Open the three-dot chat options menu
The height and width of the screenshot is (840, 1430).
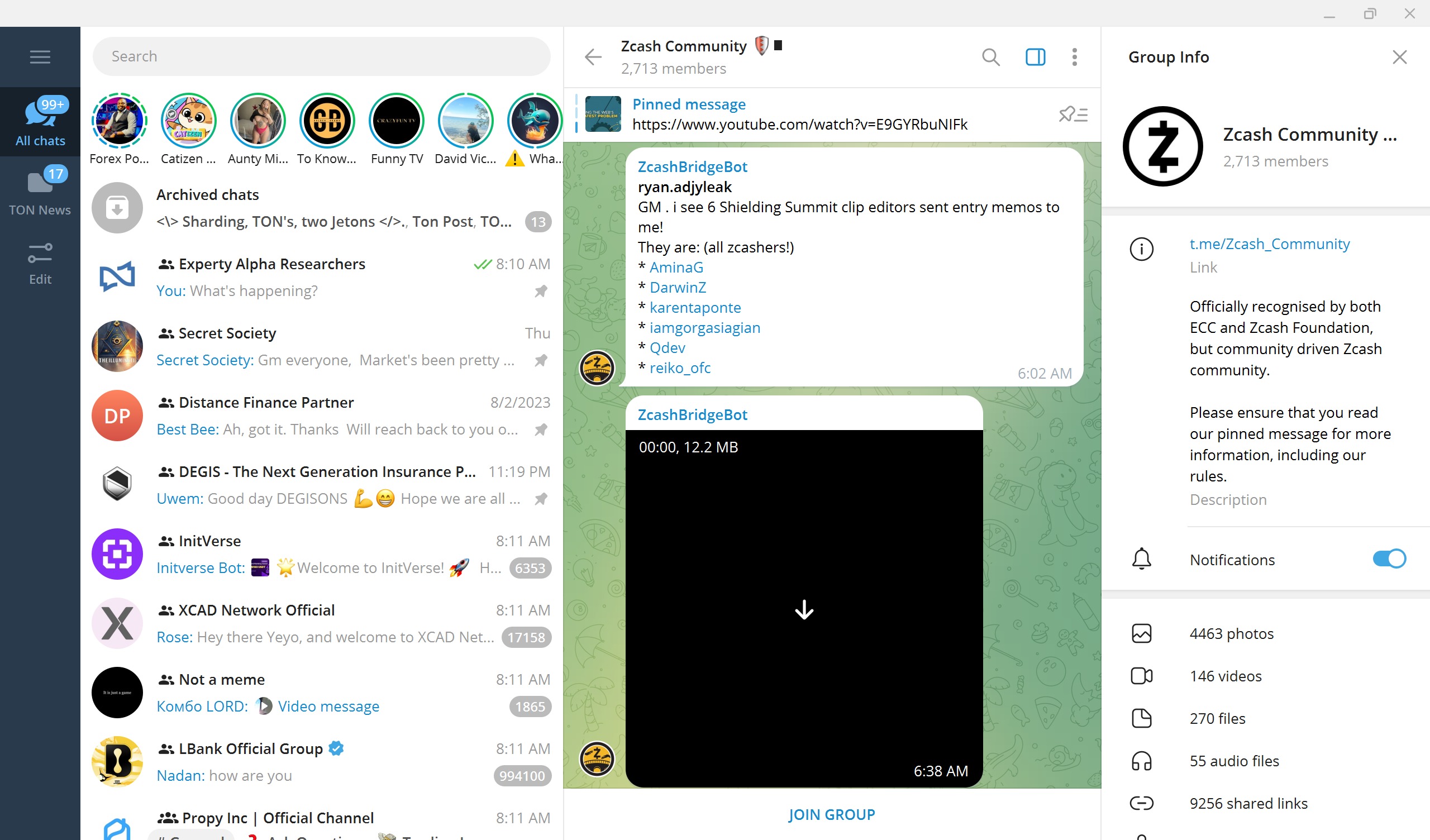(x=1074, y=57)
